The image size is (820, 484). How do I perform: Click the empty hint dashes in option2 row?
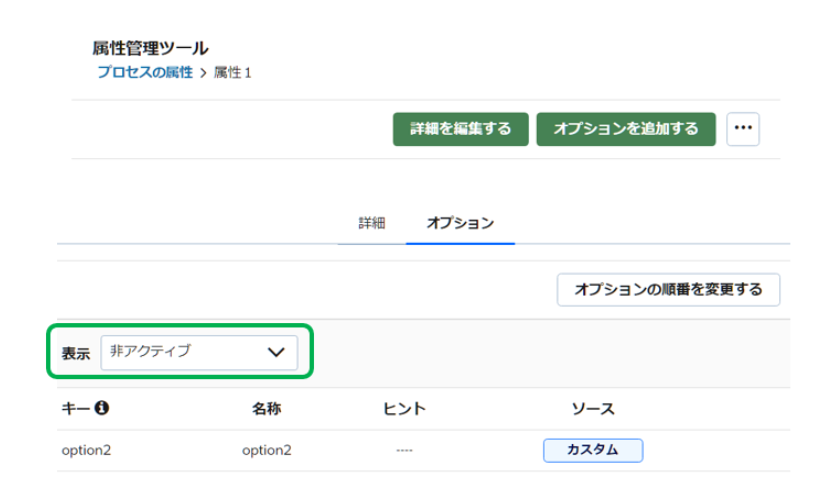(404, 450)
